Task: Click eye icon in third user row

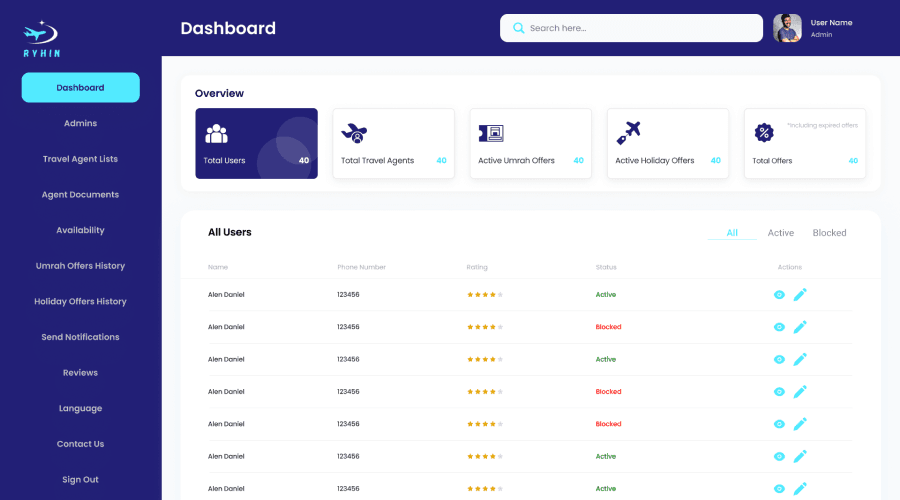Action: (779, 359)
